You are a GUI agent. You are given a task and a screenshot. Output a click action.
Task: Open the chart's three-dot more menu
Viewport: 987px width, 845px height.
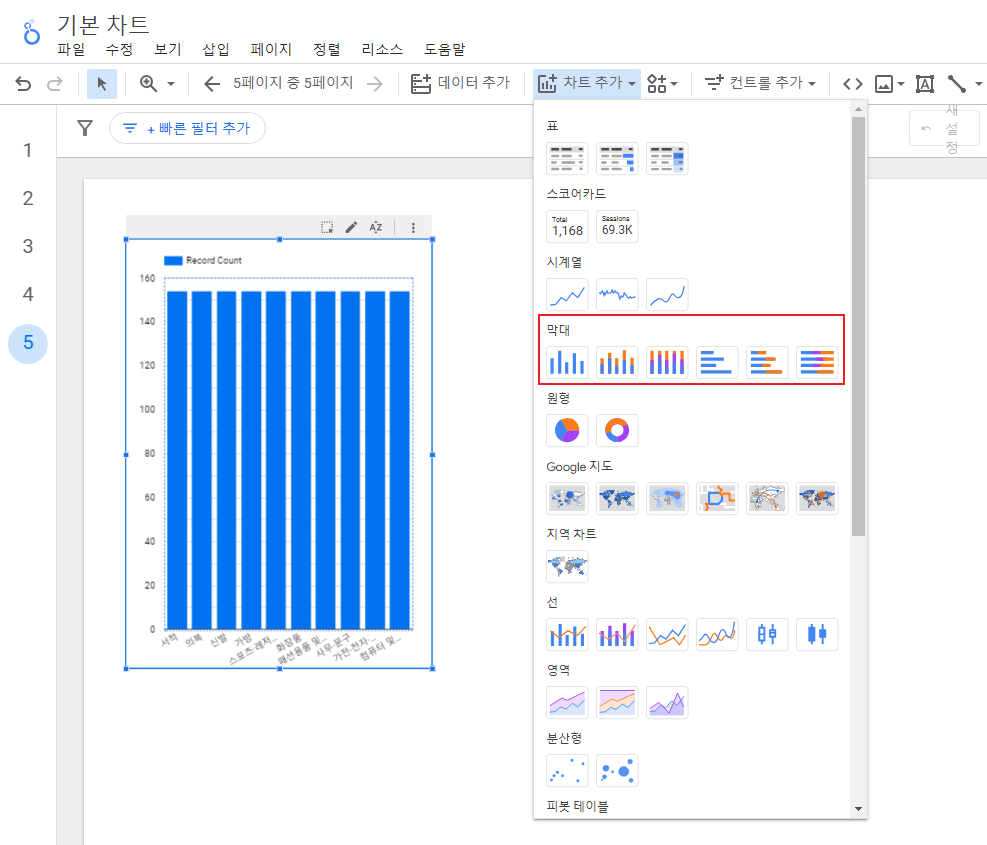413,227
